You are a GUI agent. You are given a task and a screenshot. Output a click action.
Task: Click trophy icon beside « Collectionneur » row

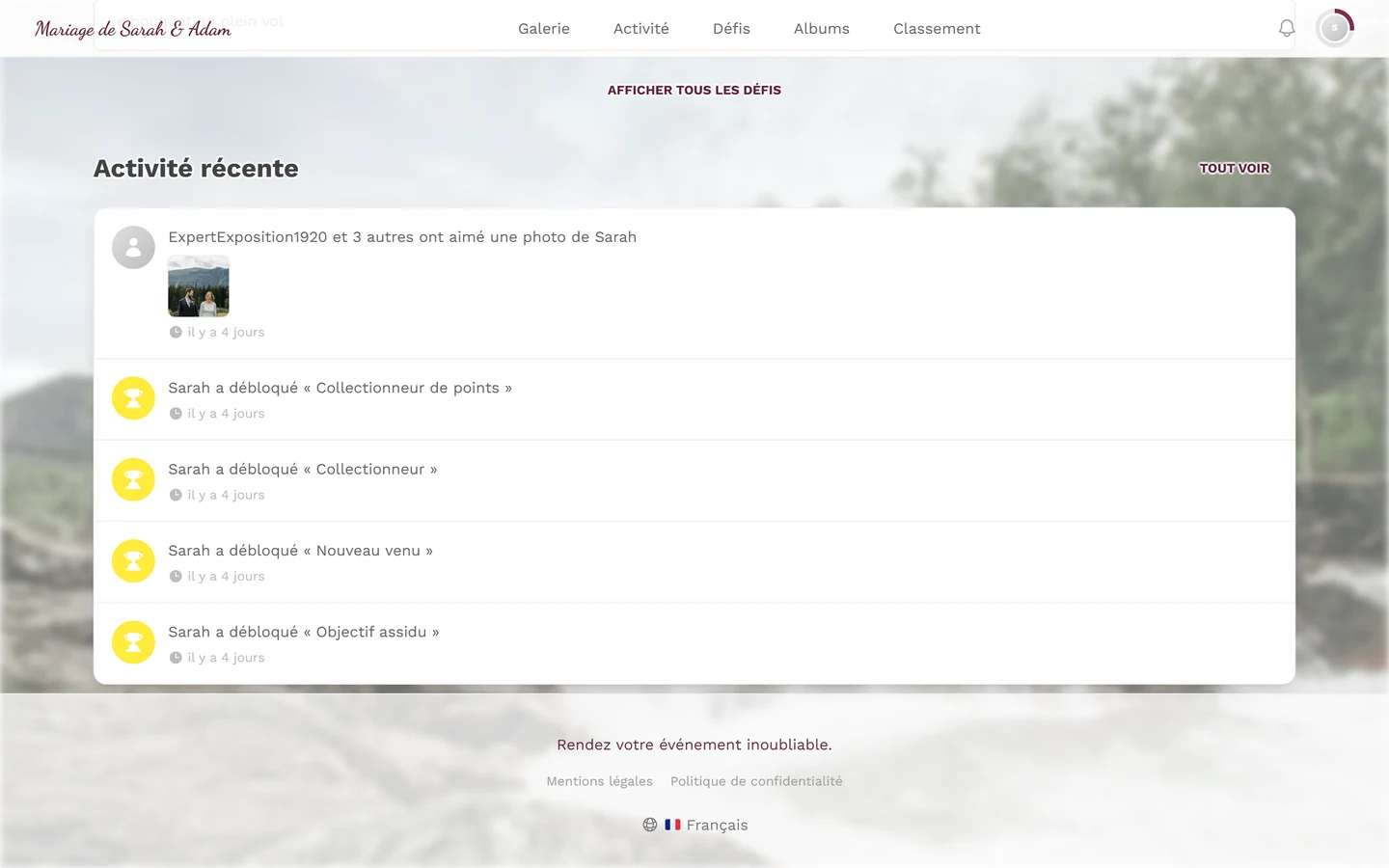(x=133, y=479)
